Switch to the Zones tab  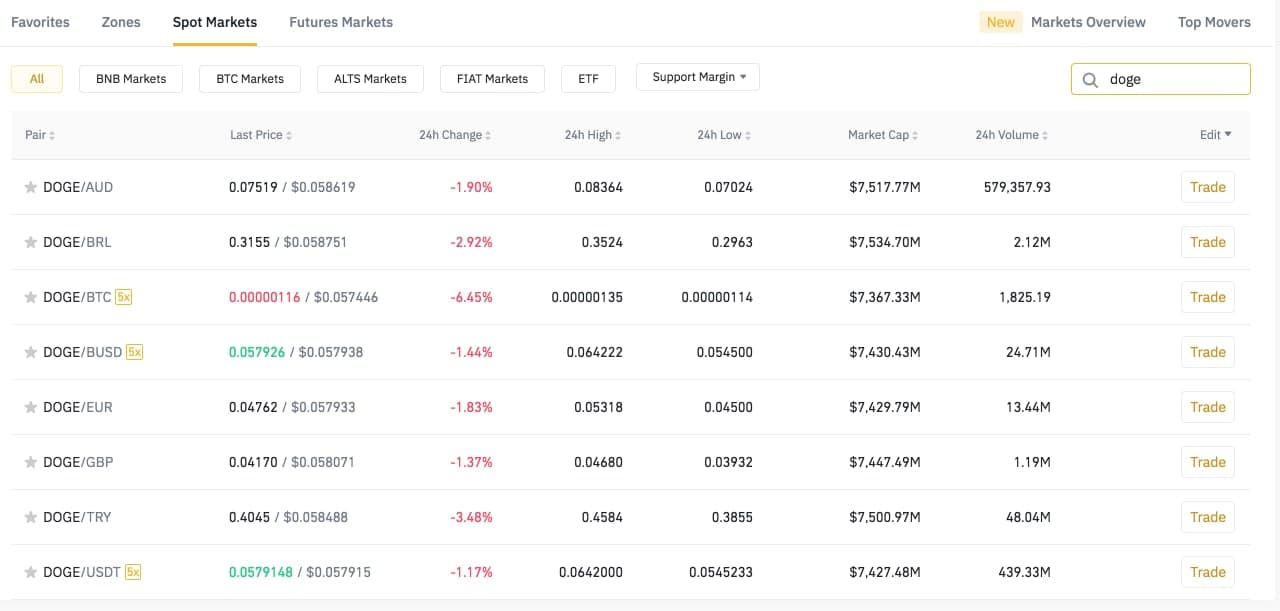click(x=121, y=22)
